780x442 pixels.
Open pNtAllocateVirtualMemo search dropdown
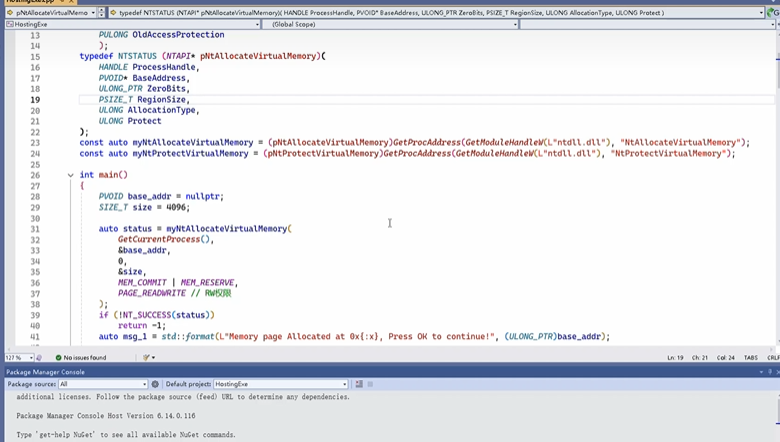click(51, 12)
